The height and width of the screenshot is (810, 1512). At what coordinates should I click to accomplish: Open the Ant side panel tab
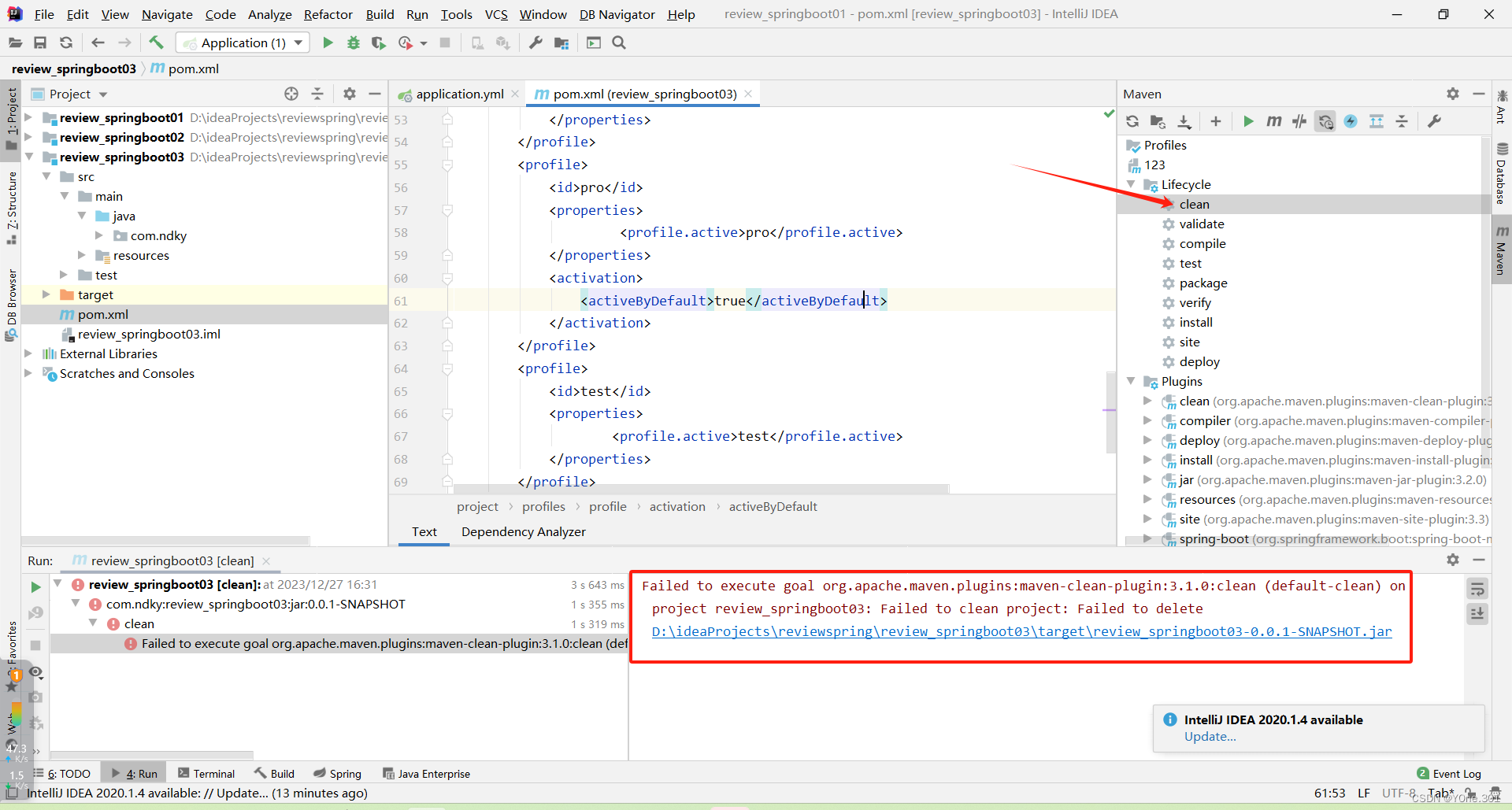point(1502,107)
